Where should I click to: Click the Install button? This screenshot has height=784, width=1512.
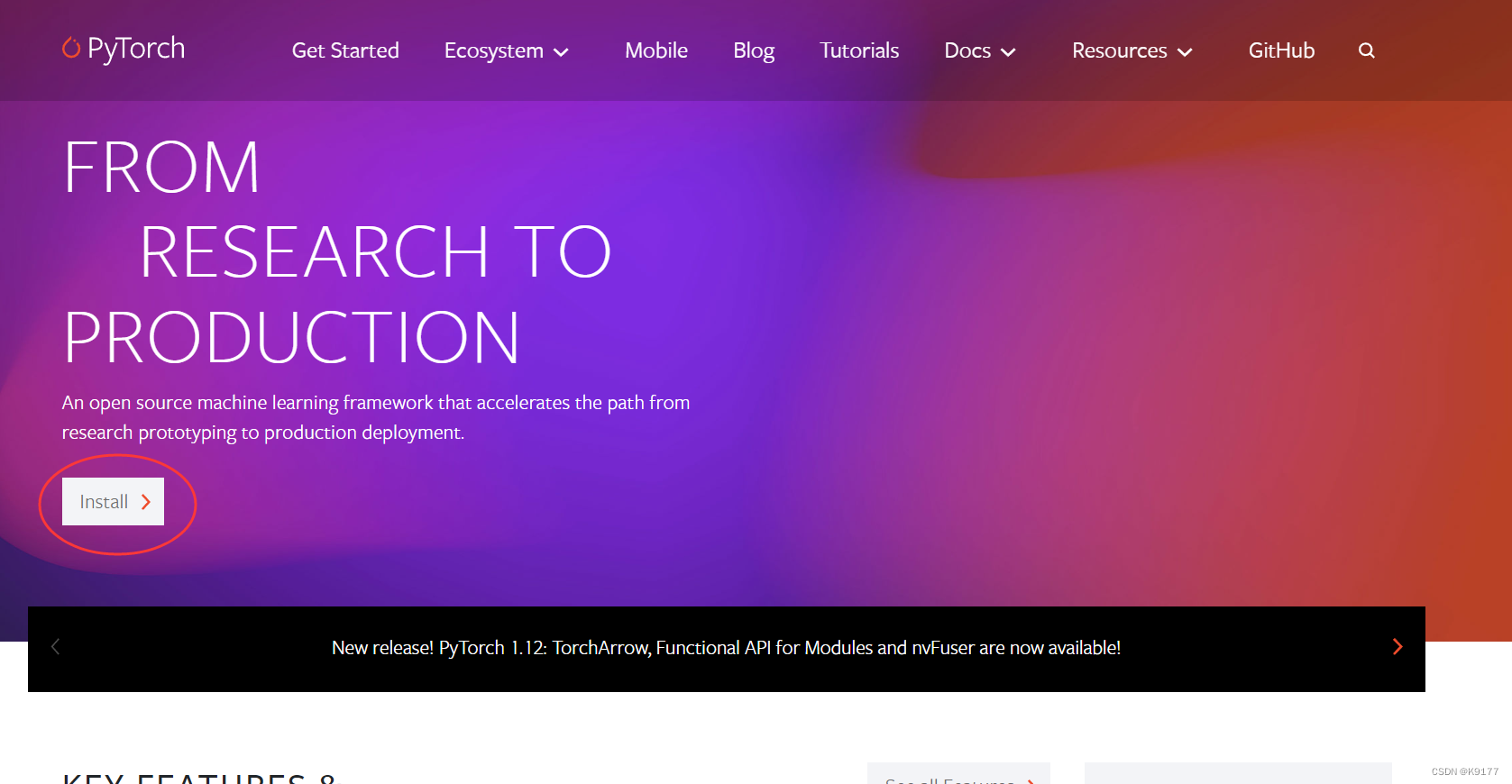click(x=113, y=502)
